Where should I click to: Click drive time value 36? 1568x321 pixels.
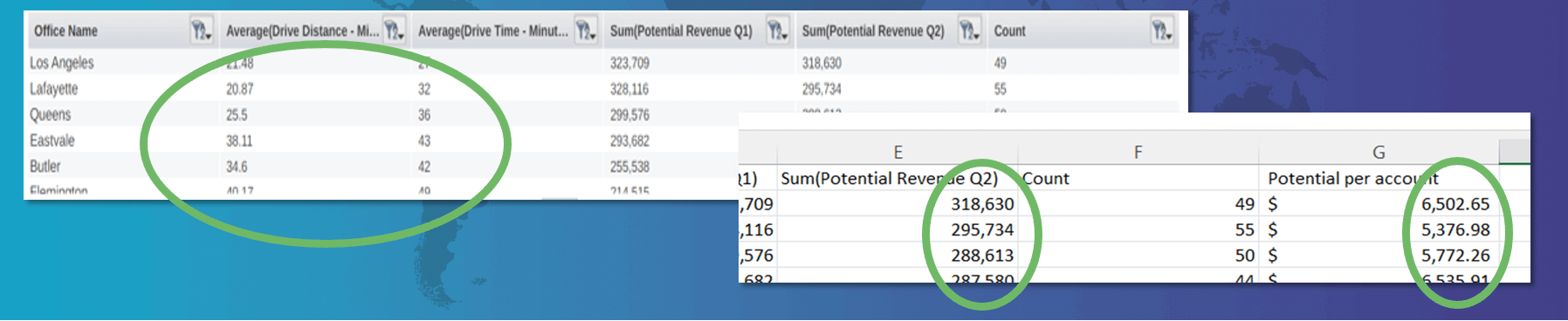click(x=423, y=115)
